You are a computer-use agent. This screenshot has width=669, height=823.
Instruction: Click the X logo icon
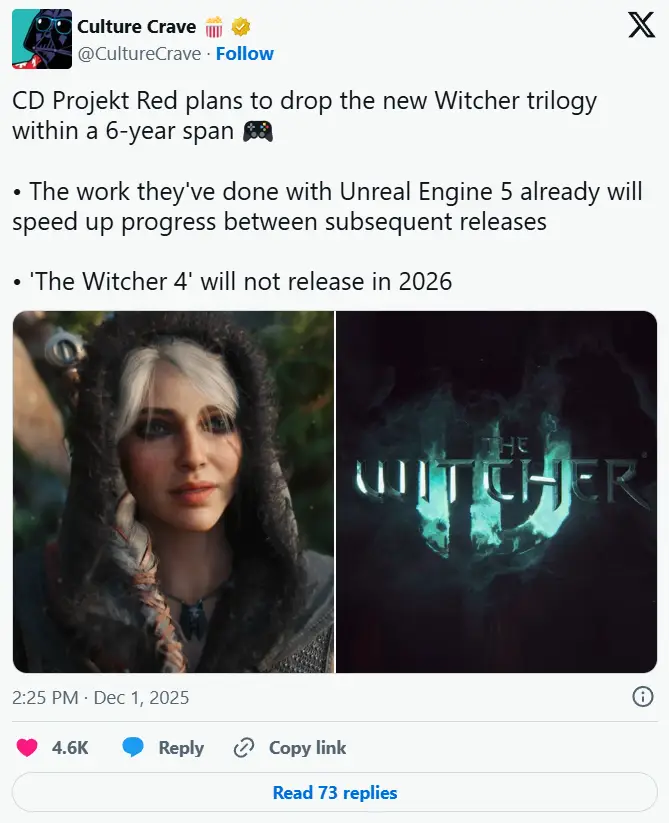tap(642, 25)
